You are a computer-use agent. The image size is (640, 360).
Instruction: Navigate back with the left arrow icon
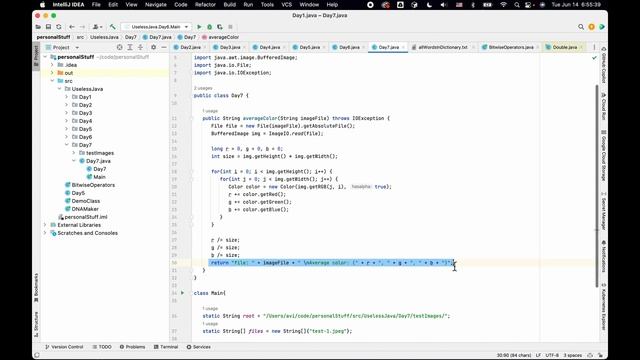[x=72, y=27]
